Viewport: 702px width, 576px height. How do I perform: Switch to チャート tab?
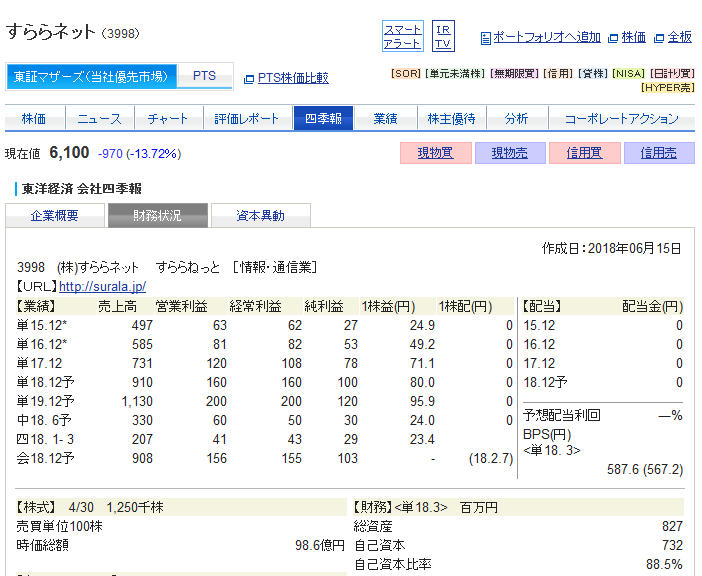pyautogui.click(x=168, y=119)
